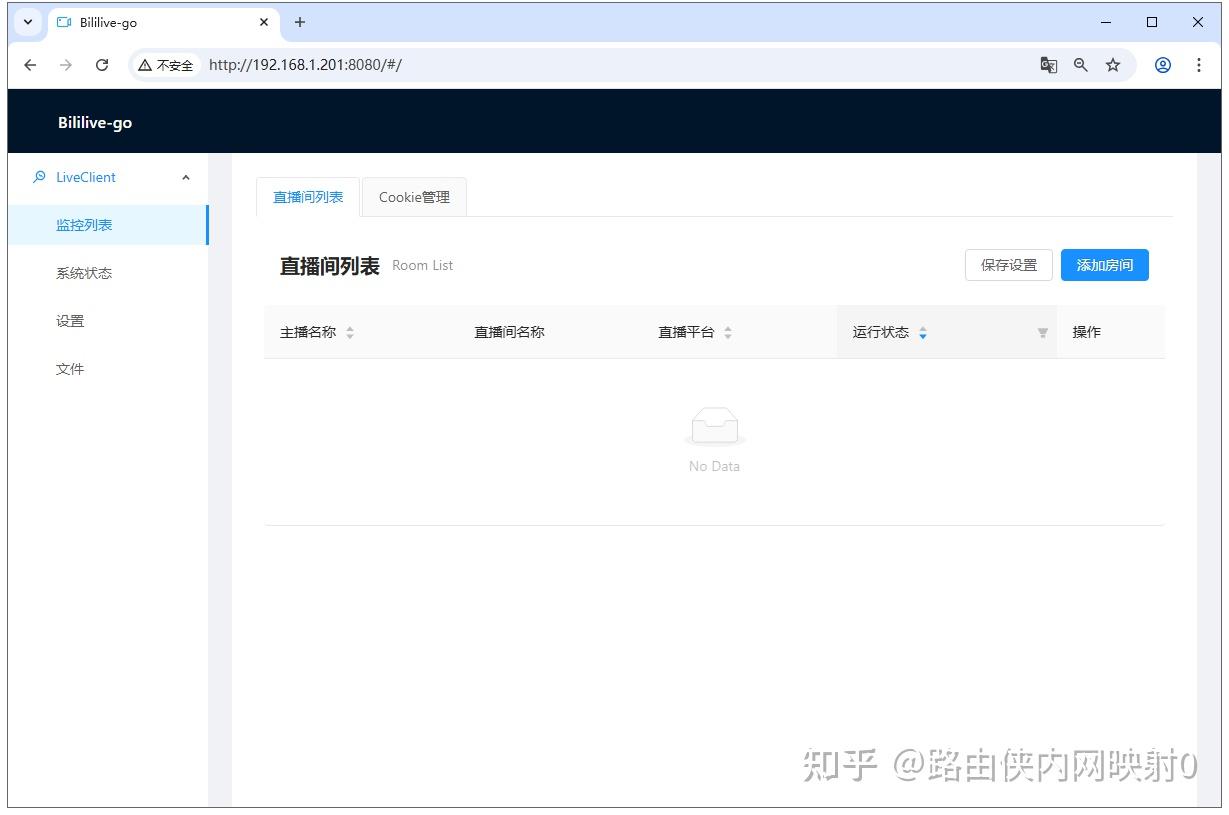Click the zoom magnifier icon in address bar
The image size is (1229, 815).
tap(1080, 65)
